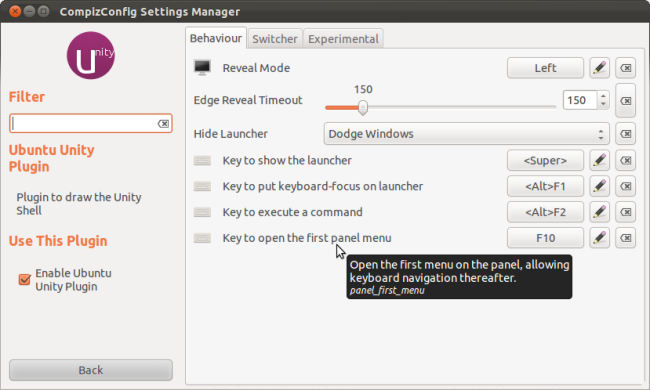Image resolution: width=650 pixels, height=390 pixels.
Task: Decrease Edge Reveal Timeout with down arrow
Action: pyautogui.click(x=603, y=104)
